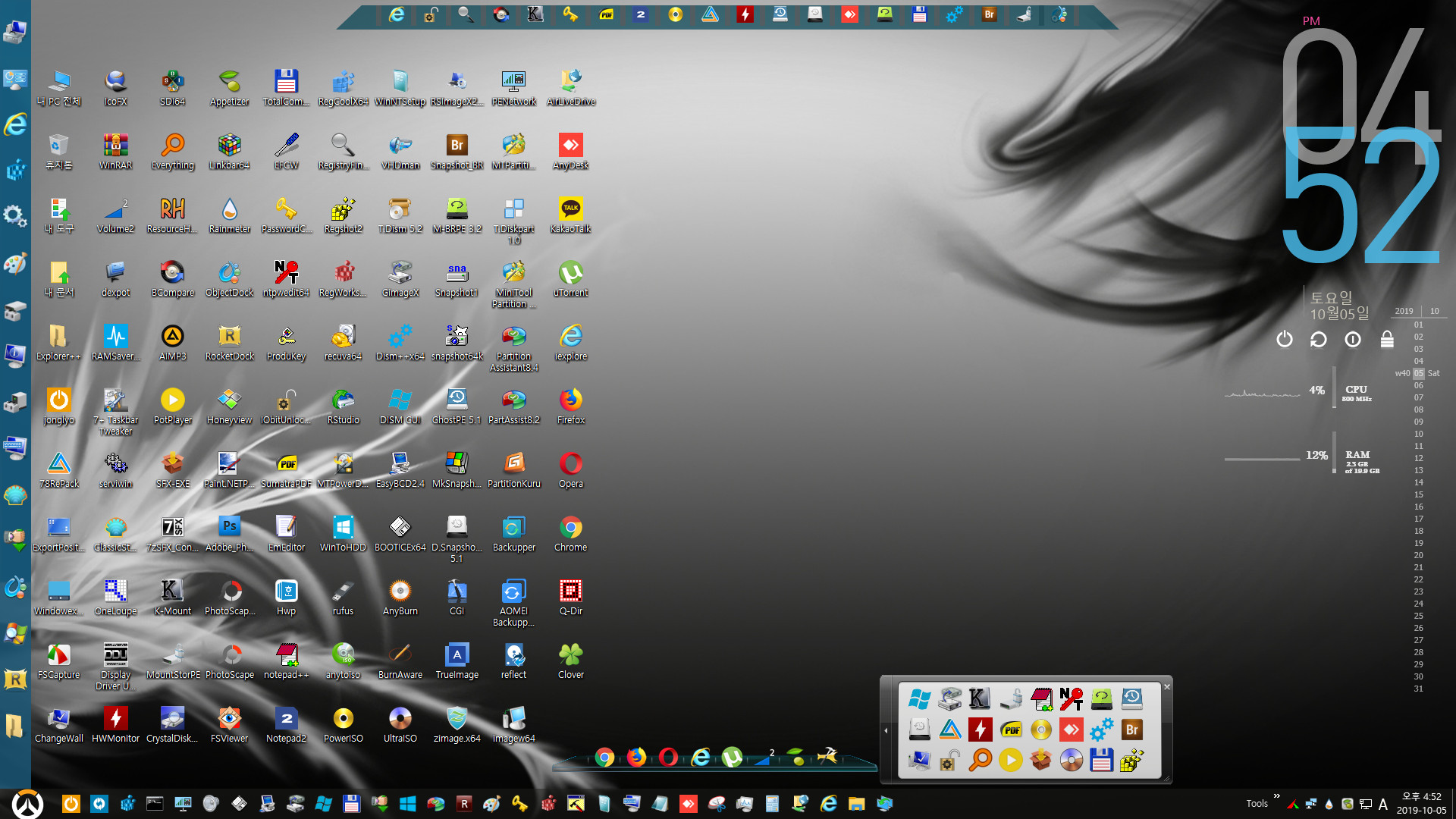Image resolution: width=1456 pixels, height=819 pixels.
Task: Launch the Everything search desktop icon
Action: point(172,151)
